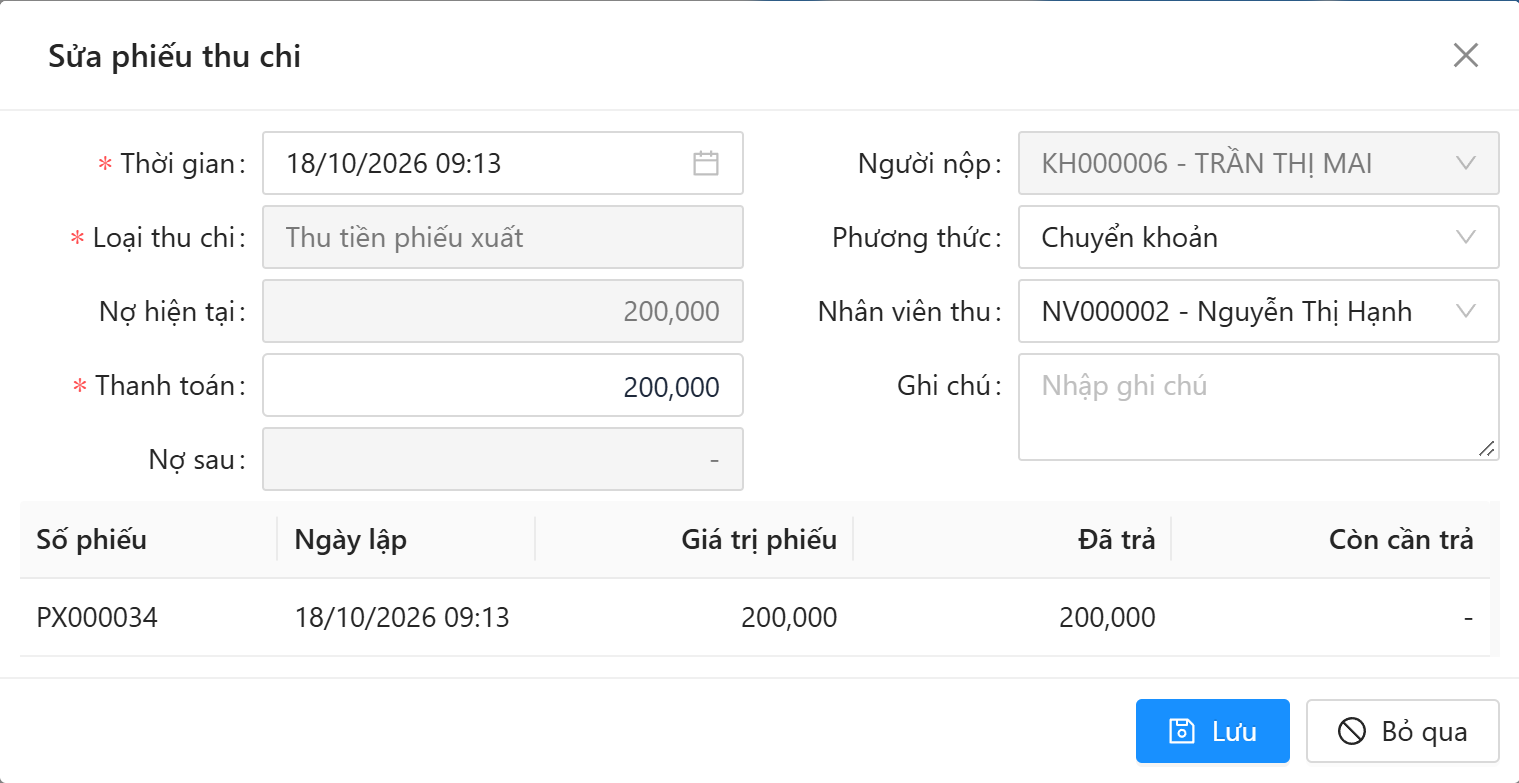
Task: Click the Lưu save button
Action: pos(1212,731)
